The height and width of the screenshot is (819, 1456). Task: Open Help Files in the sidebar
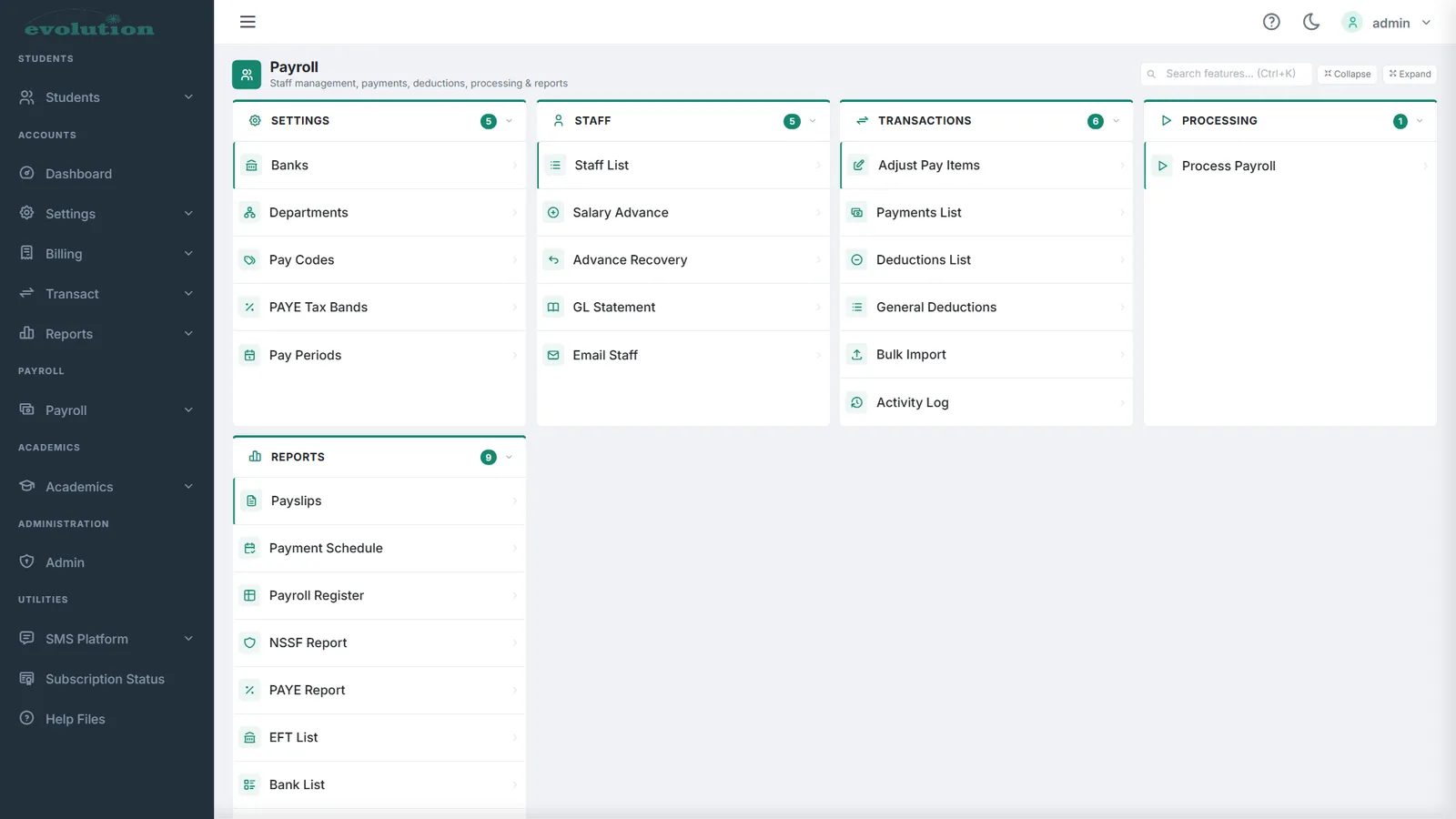tap(106, 719)
